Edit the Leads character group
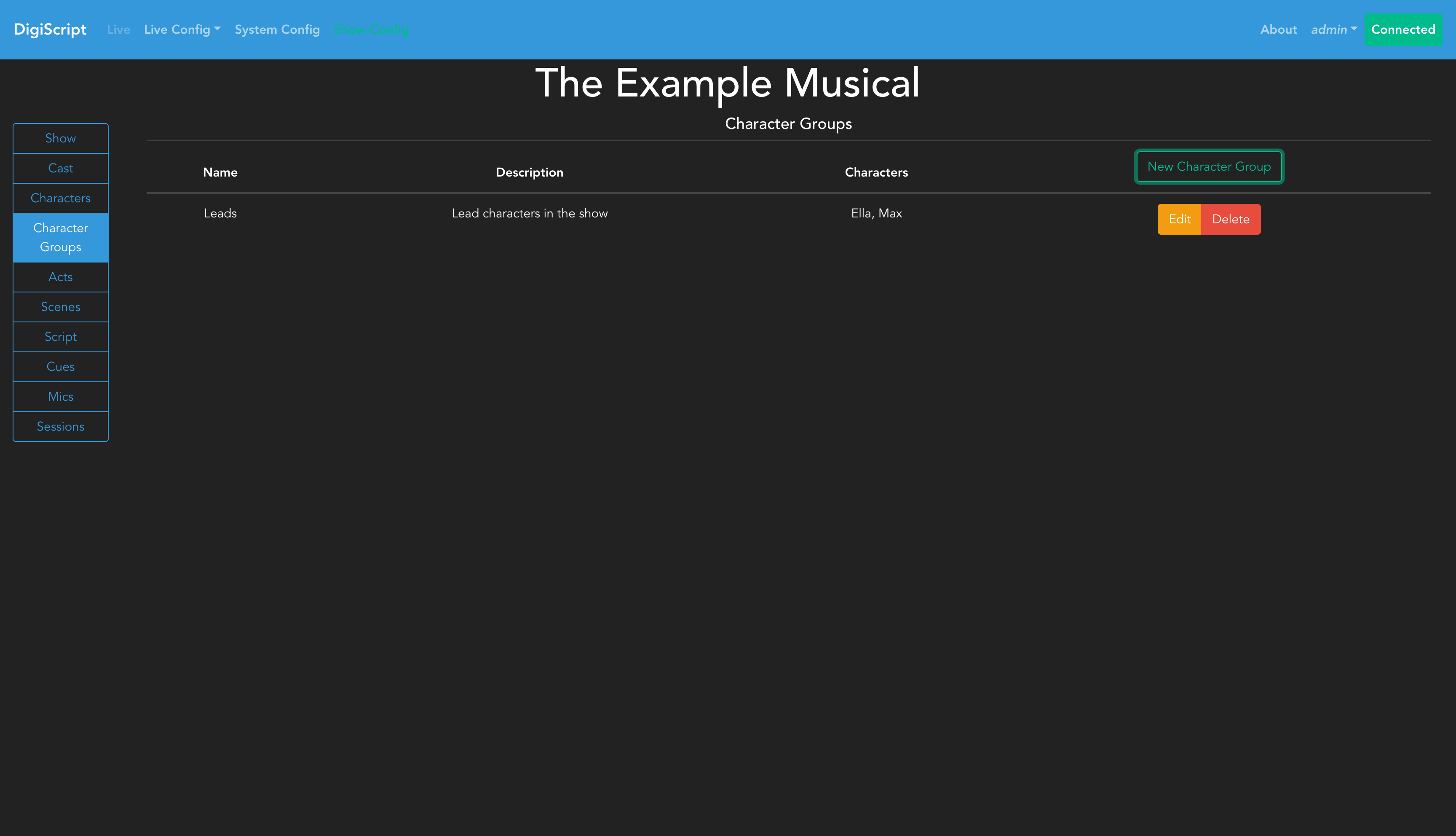This screenshot has width=1456, height=836. click(x=1179, y=220)
